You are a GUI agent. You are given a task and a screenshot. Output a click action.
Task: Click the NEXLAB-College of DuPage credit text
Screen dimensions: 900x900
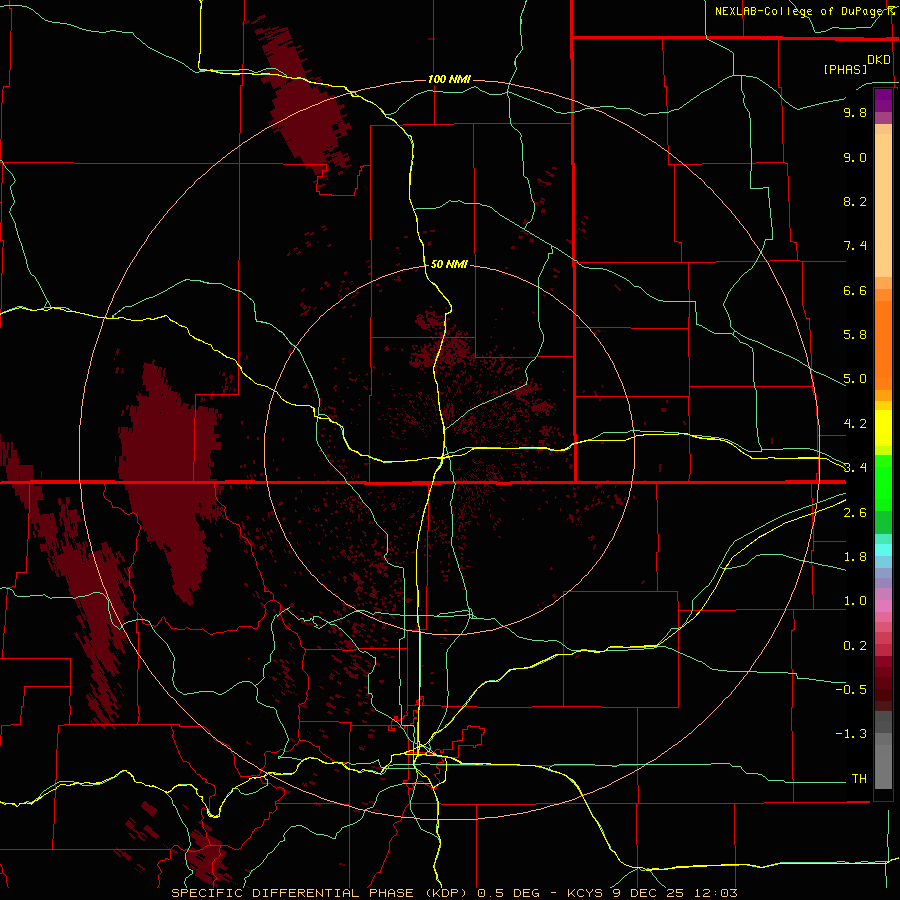(x=802, y=11)
